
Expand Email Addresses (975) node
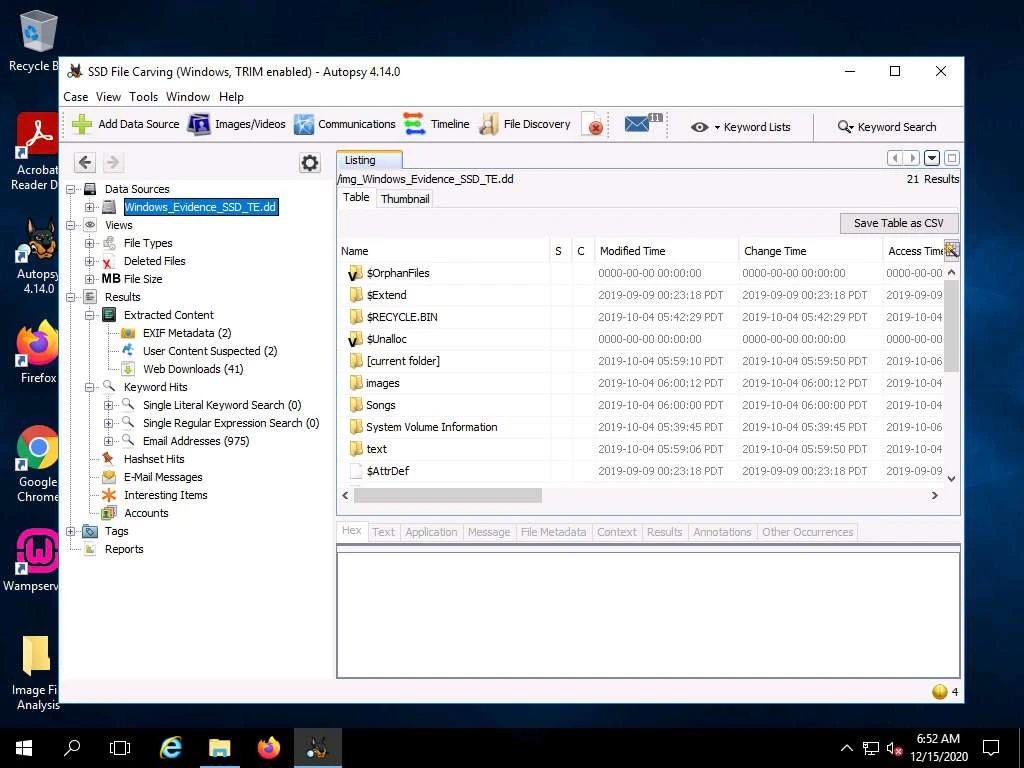coord(108,441)
